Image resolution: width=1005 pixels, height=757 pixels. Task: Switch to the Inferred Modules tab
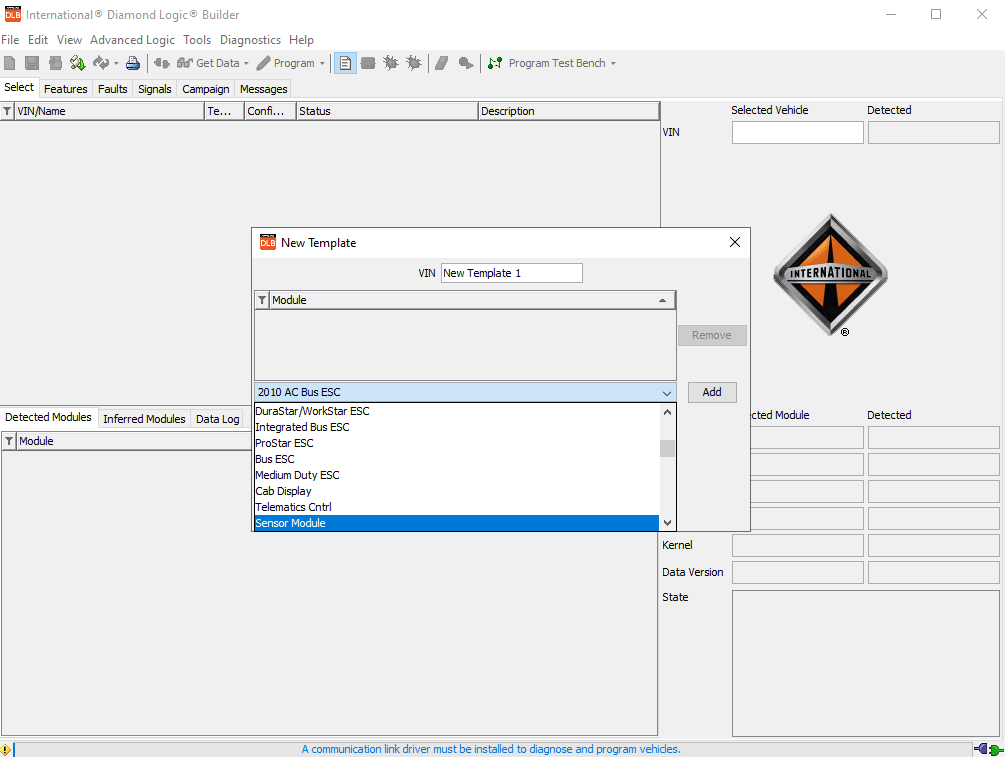click(x=144, y=419)
